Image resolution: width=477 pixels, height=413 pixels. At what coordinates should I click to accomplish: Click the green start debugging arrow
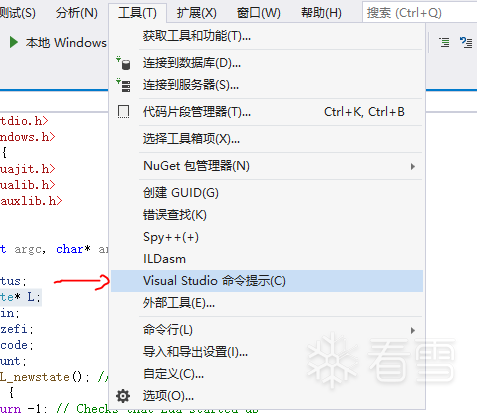point(14,42)
